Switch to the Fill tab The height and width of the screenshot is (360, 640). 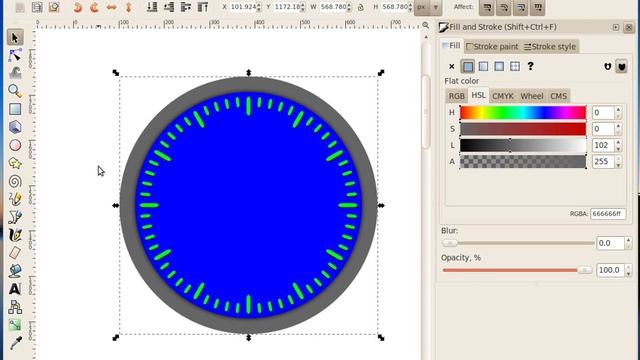451,46
